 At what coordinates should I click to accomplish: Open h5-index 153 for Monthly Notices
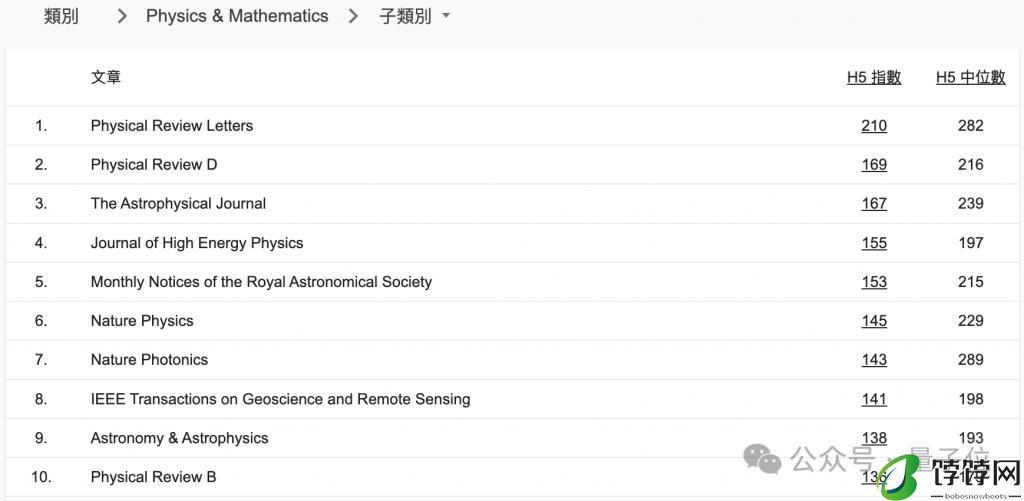[874, 282]
